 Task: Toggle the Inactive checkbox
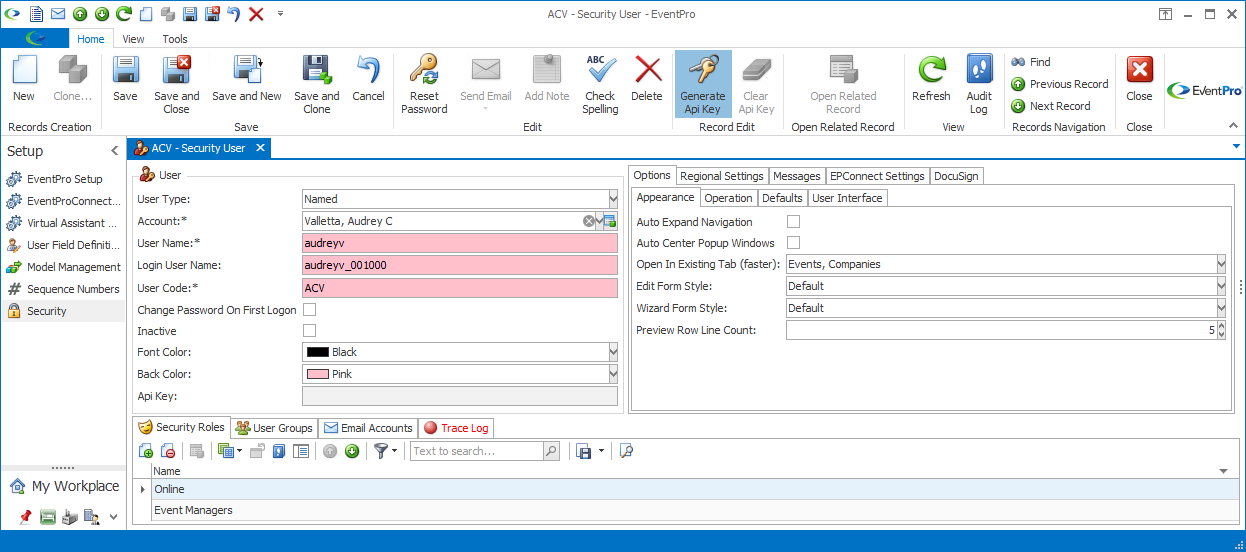(309, 330)
